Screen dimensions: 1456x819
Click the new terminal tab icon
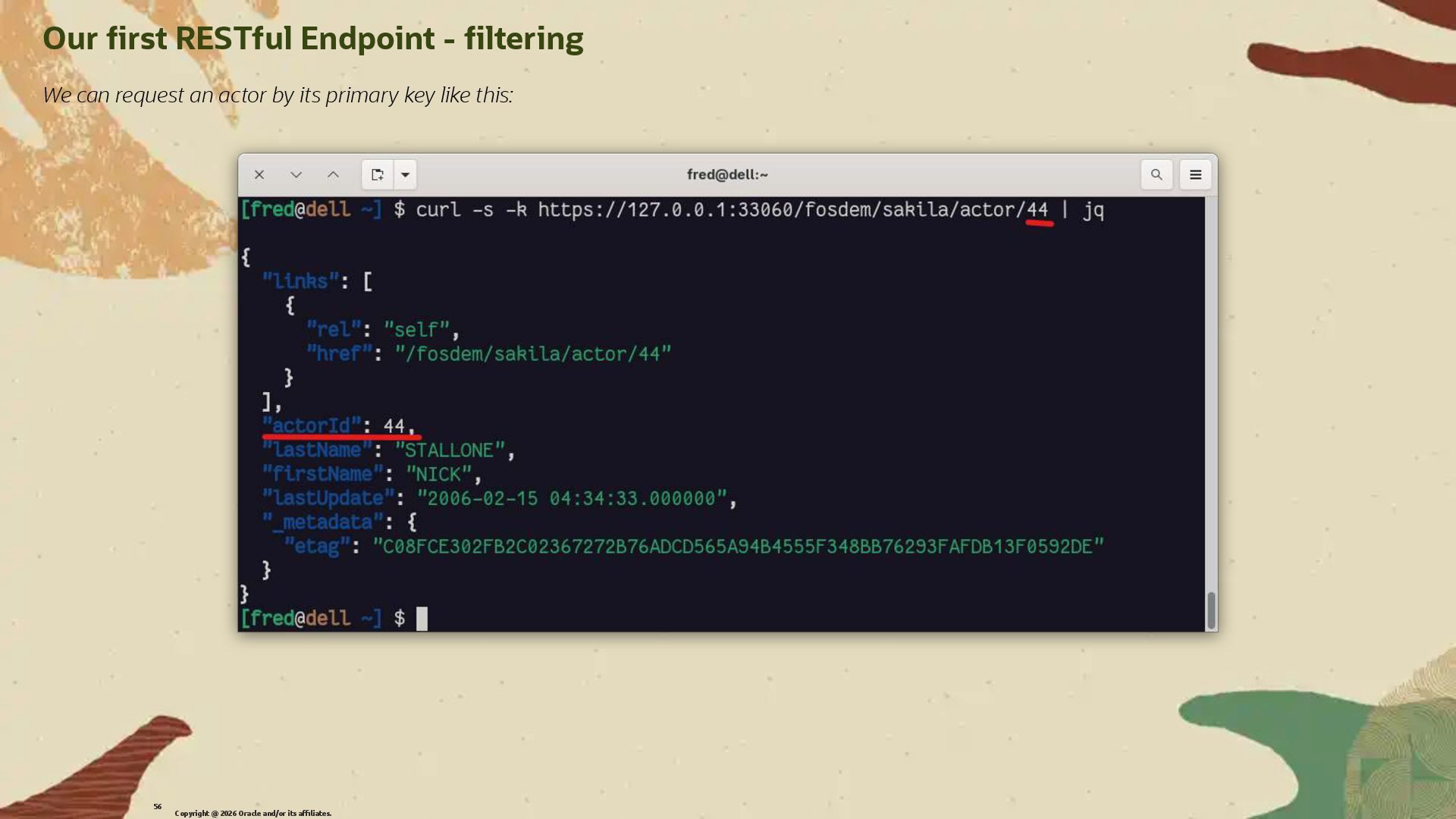click(377, 175)
